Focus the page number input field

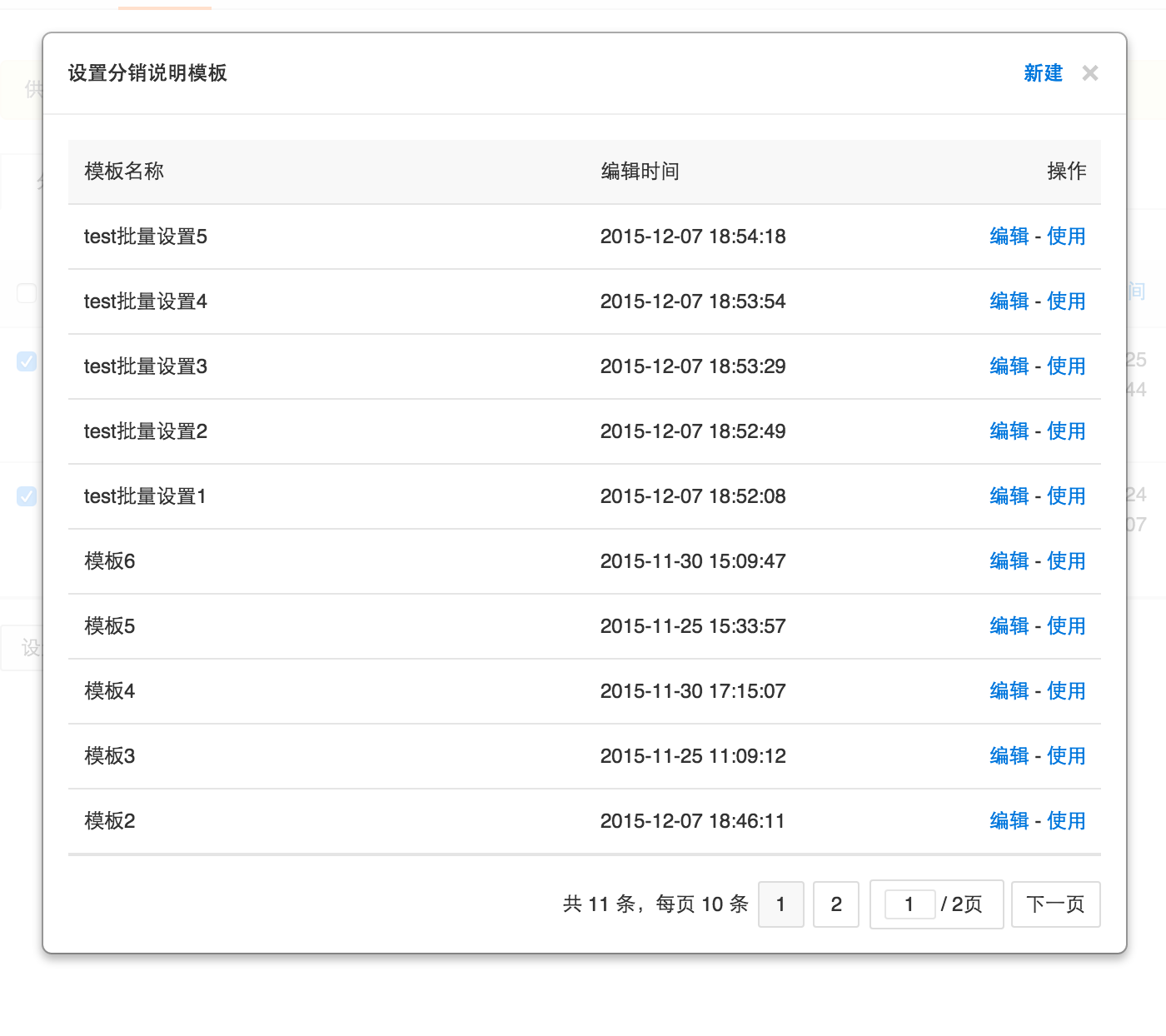point(909,904)
